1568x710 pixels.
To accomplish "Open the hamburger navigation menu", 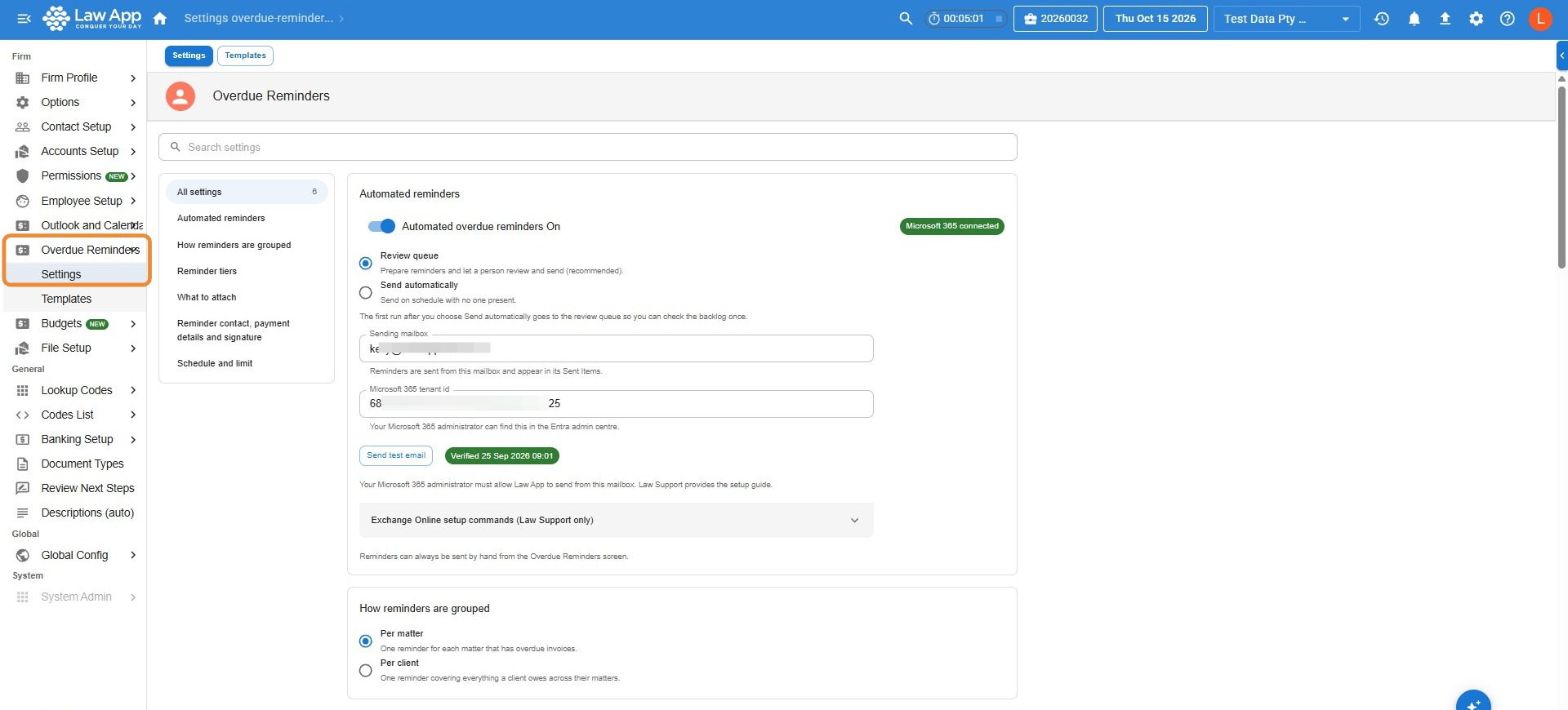I will (x=24, y=19).
